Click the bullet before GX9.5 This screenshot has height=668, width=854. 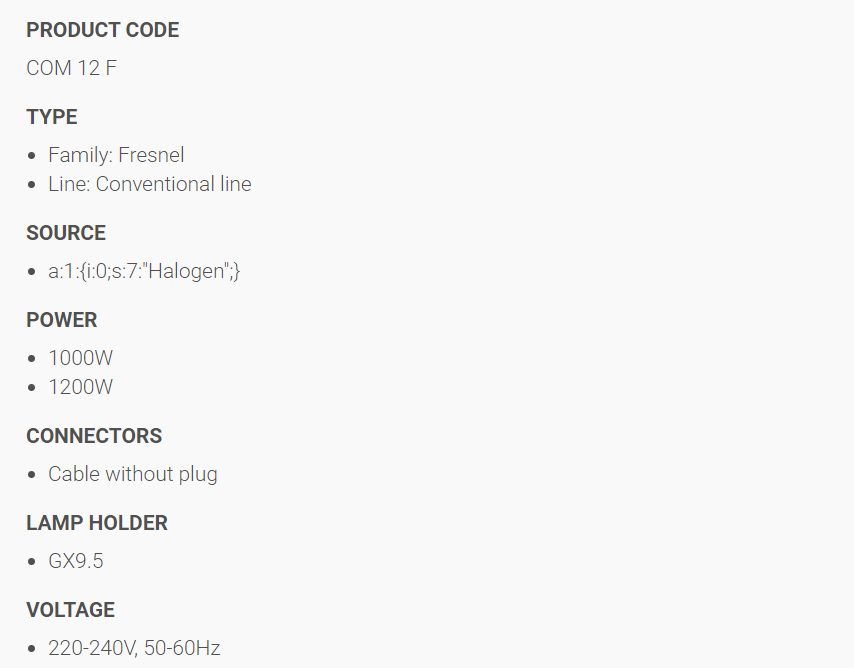(32, 562)
